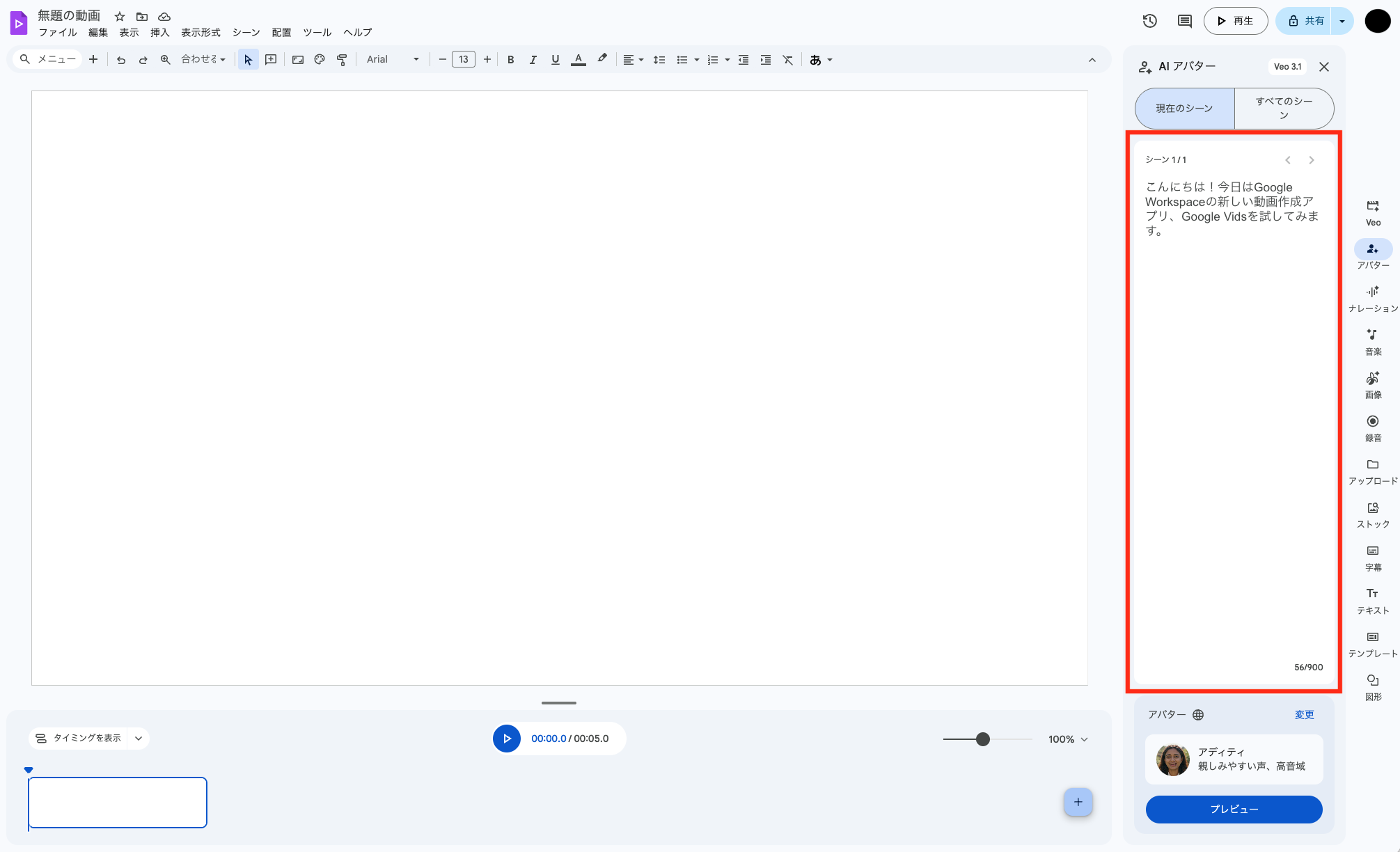Open the text color tool
This screenshot has width=1400, height=852.
[x=579, y=60]
